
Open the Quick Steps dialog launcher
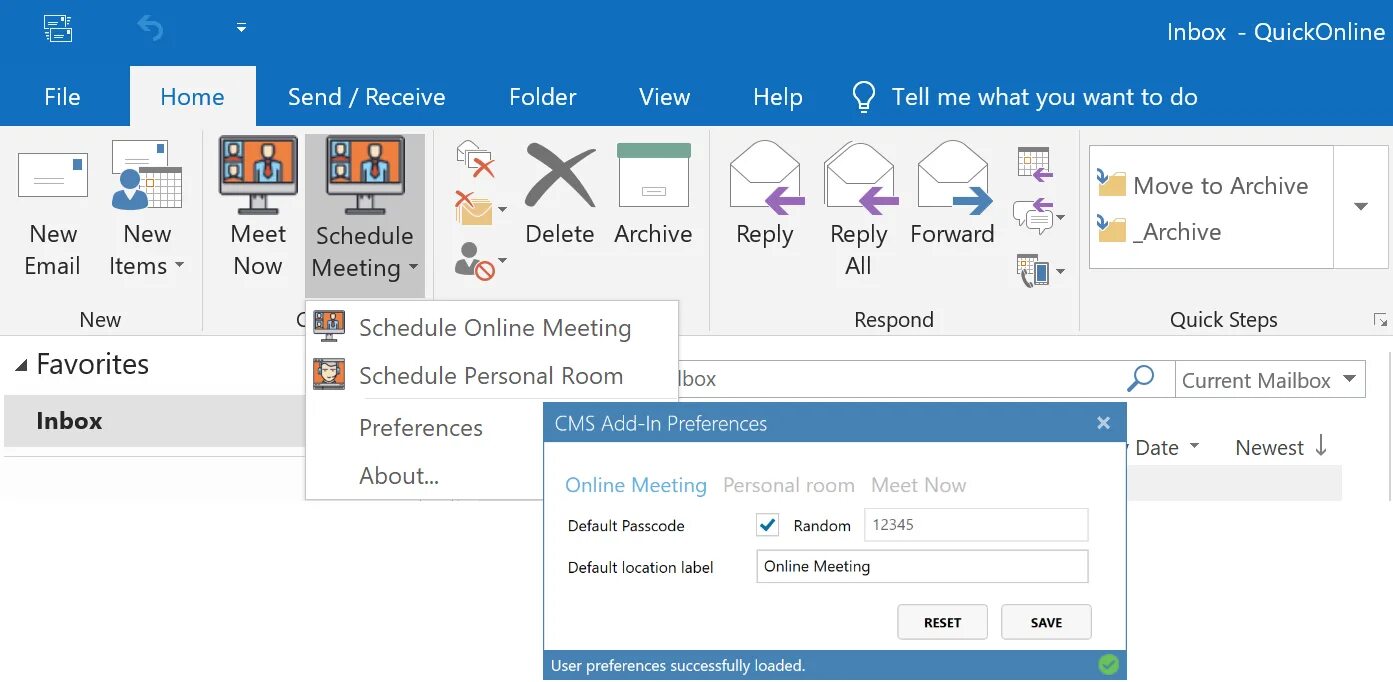[x=1380, y=321]
